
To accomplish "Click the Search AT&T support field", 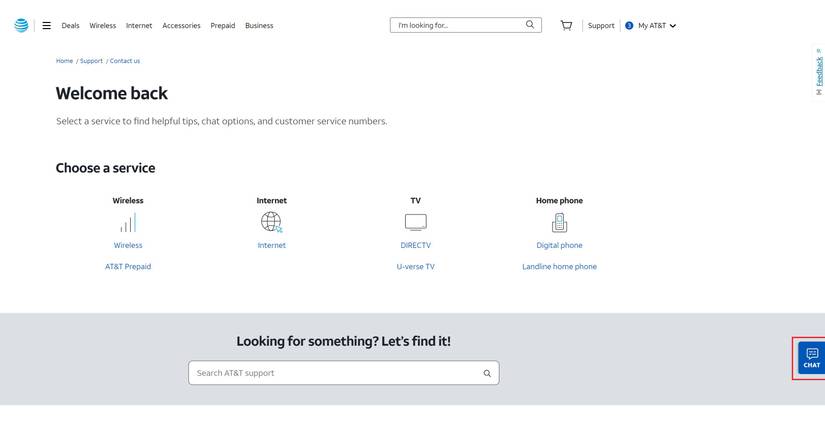I will pos(335,373).
